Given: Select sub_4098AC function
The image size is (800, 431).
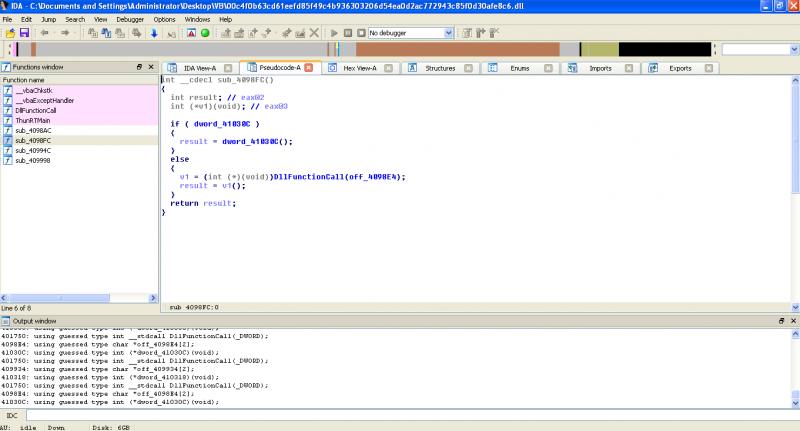Looking at the screenshot, I should (79, 131).
